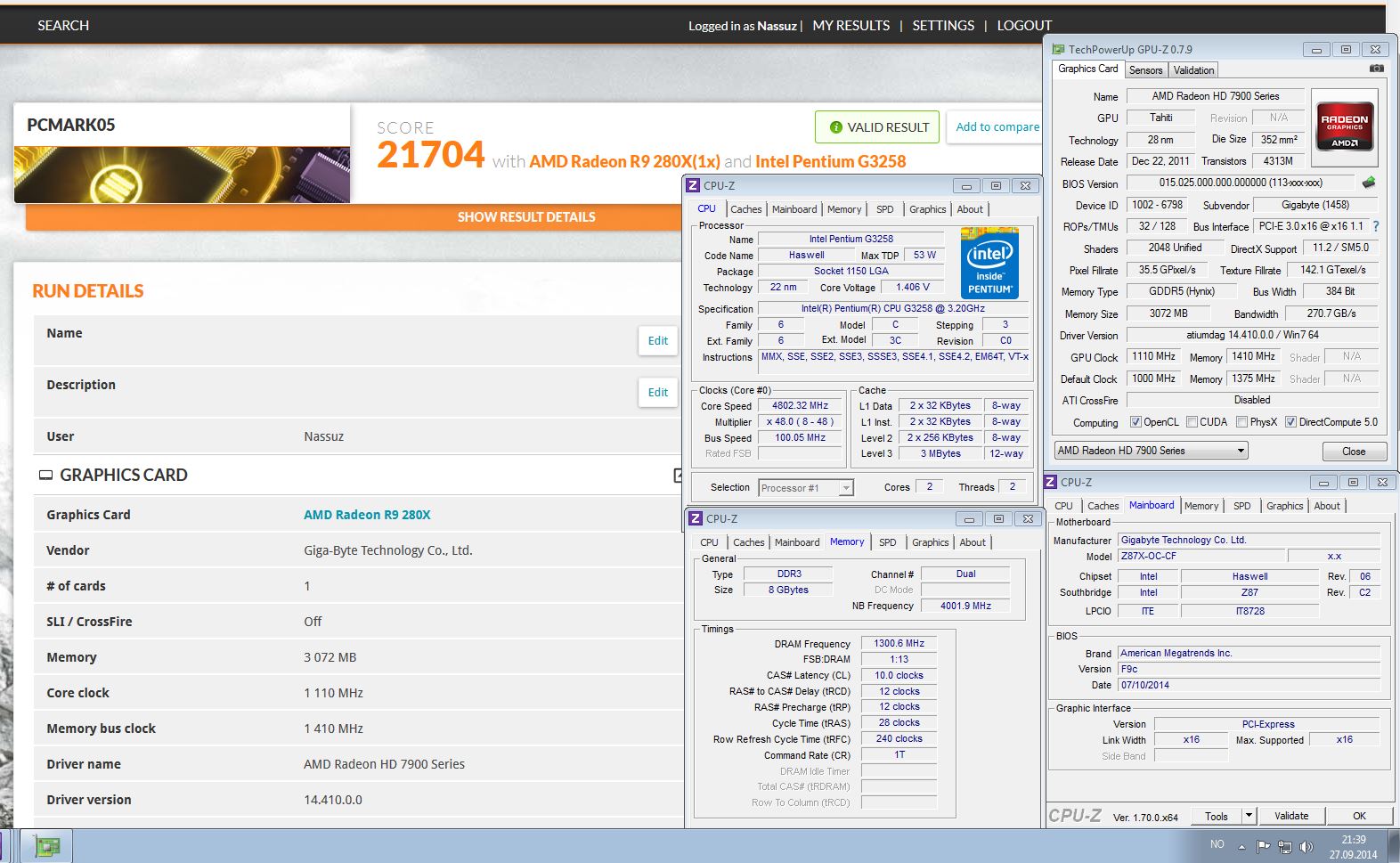Switch to Sensors tab in GPU-Z
Image resolution: width=1400 pixels, height=863 pixels.
click(x=1145, y=70)
